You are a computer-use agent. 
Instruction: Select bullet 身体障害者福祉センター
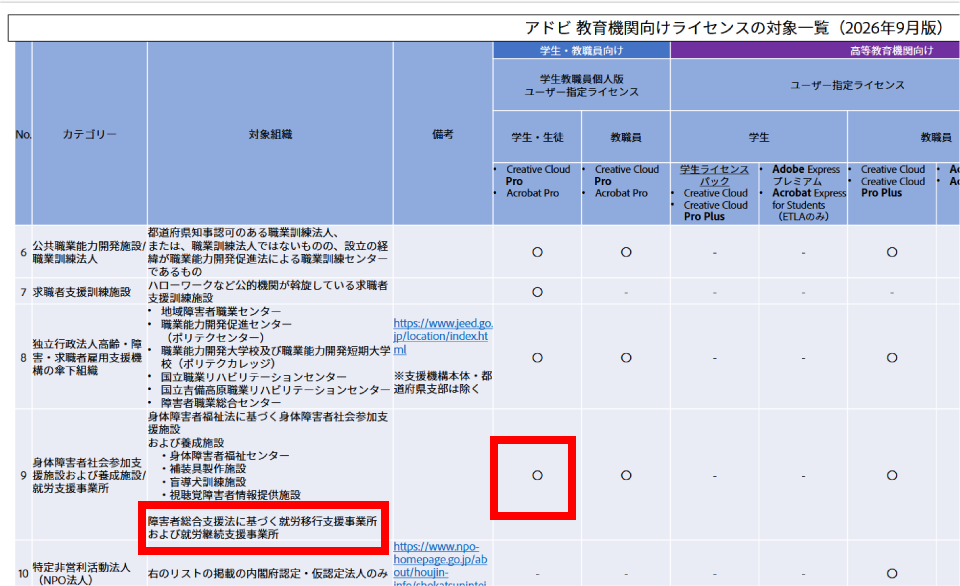(229, 456)
